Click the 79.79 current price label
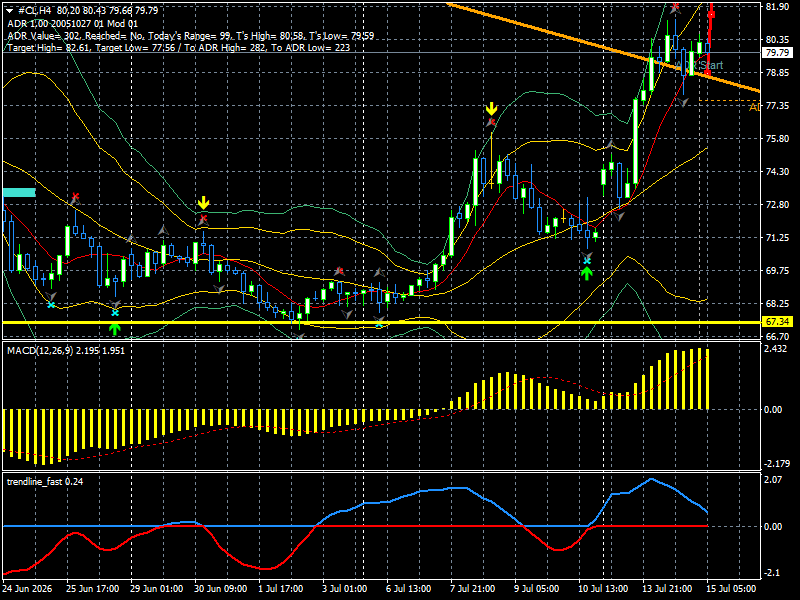This screenshot has width=800, height=600. point(777,53)
